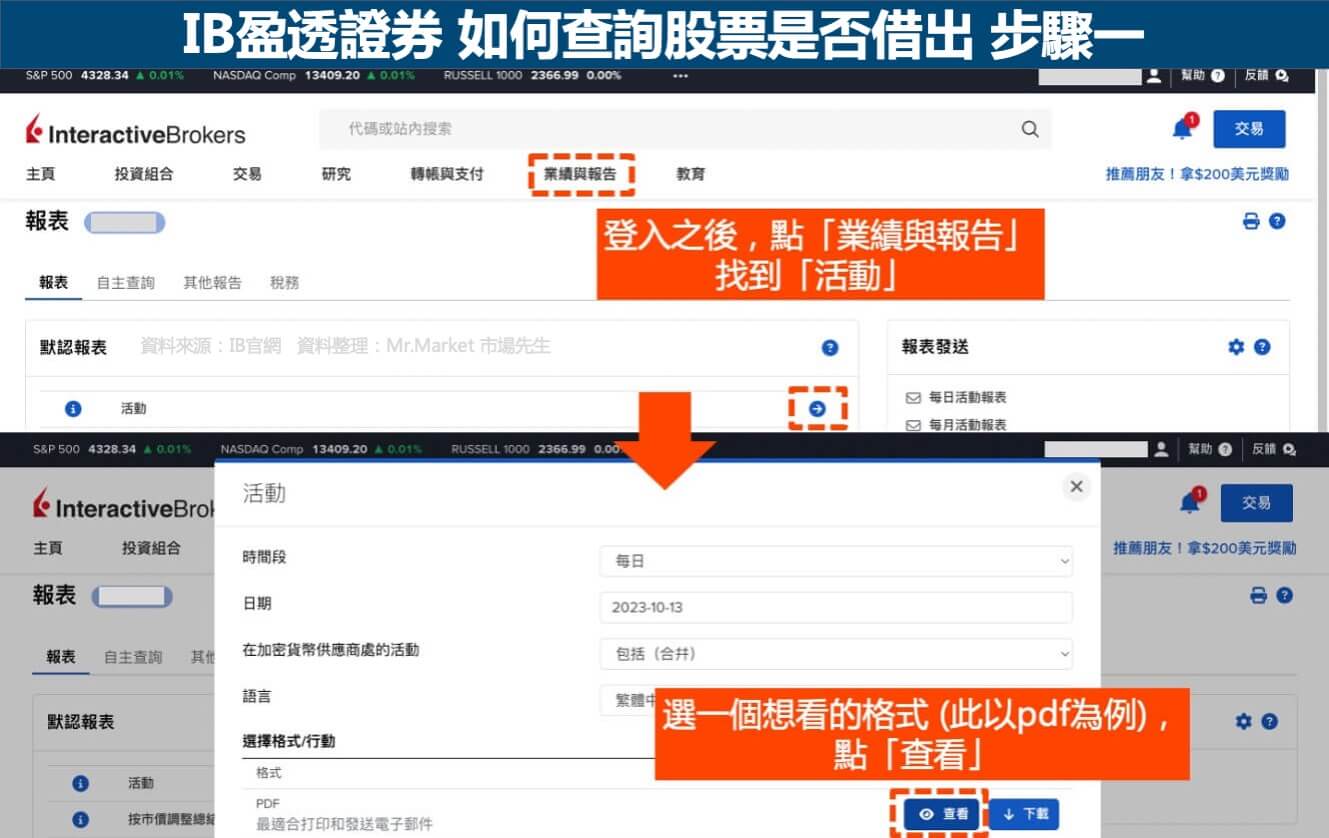Viewport: 1329px width, 838px height.
Task: Open the 研究 menu
Action: 336,174
